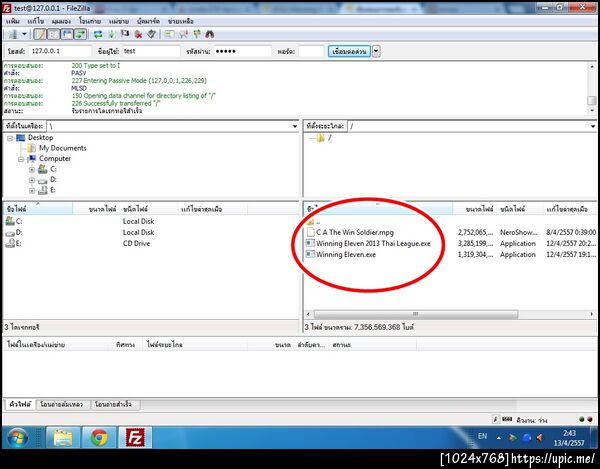Click the remote file list horizontal scrollbar
This screenshot has width=600, height=469.
point(416,314)
